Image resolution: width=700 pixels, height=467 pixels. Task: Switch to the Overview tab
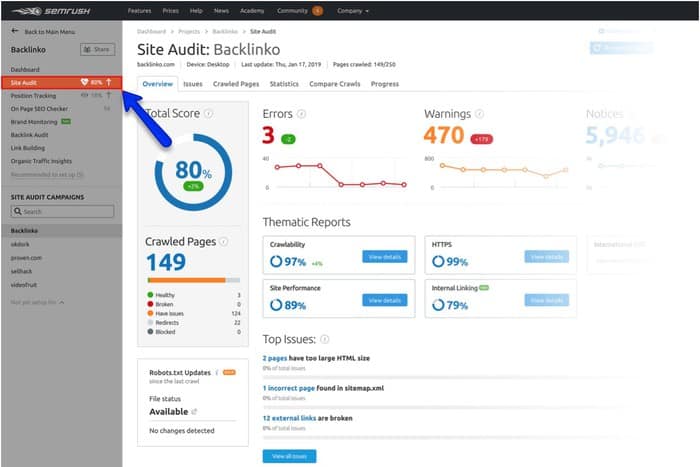[158, 84]
